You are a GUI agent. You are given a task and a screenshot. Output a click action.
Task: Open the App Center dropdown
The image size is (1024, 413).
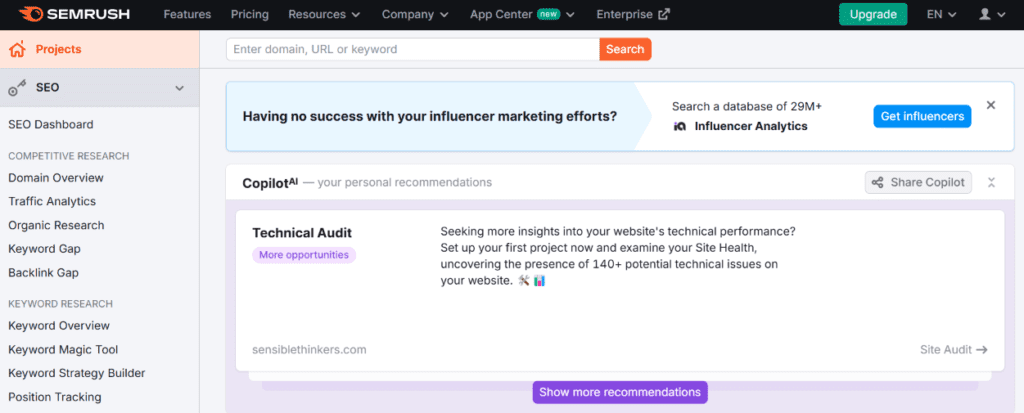click(x=522, y=15)
